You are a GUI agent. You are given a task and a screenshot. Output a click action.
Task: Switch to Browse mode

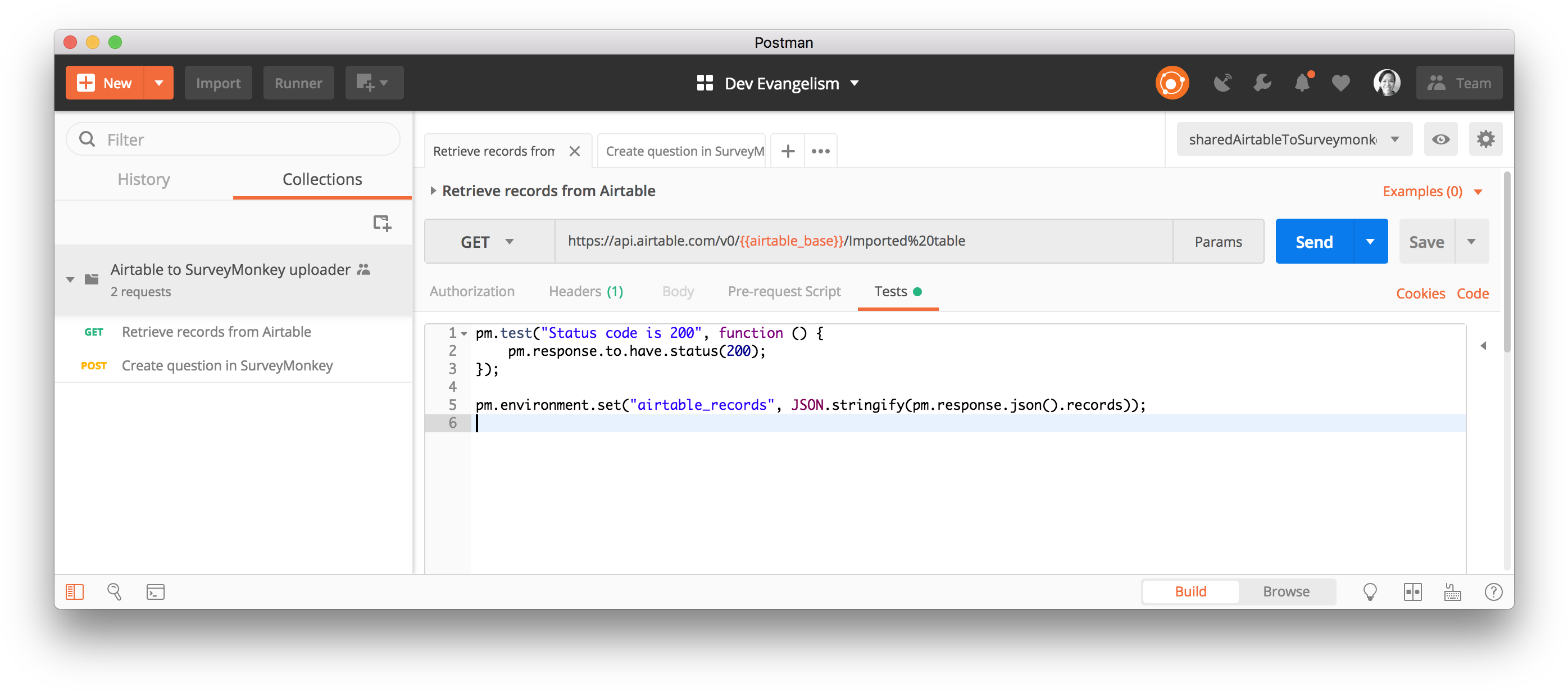tap(1285, 591)
